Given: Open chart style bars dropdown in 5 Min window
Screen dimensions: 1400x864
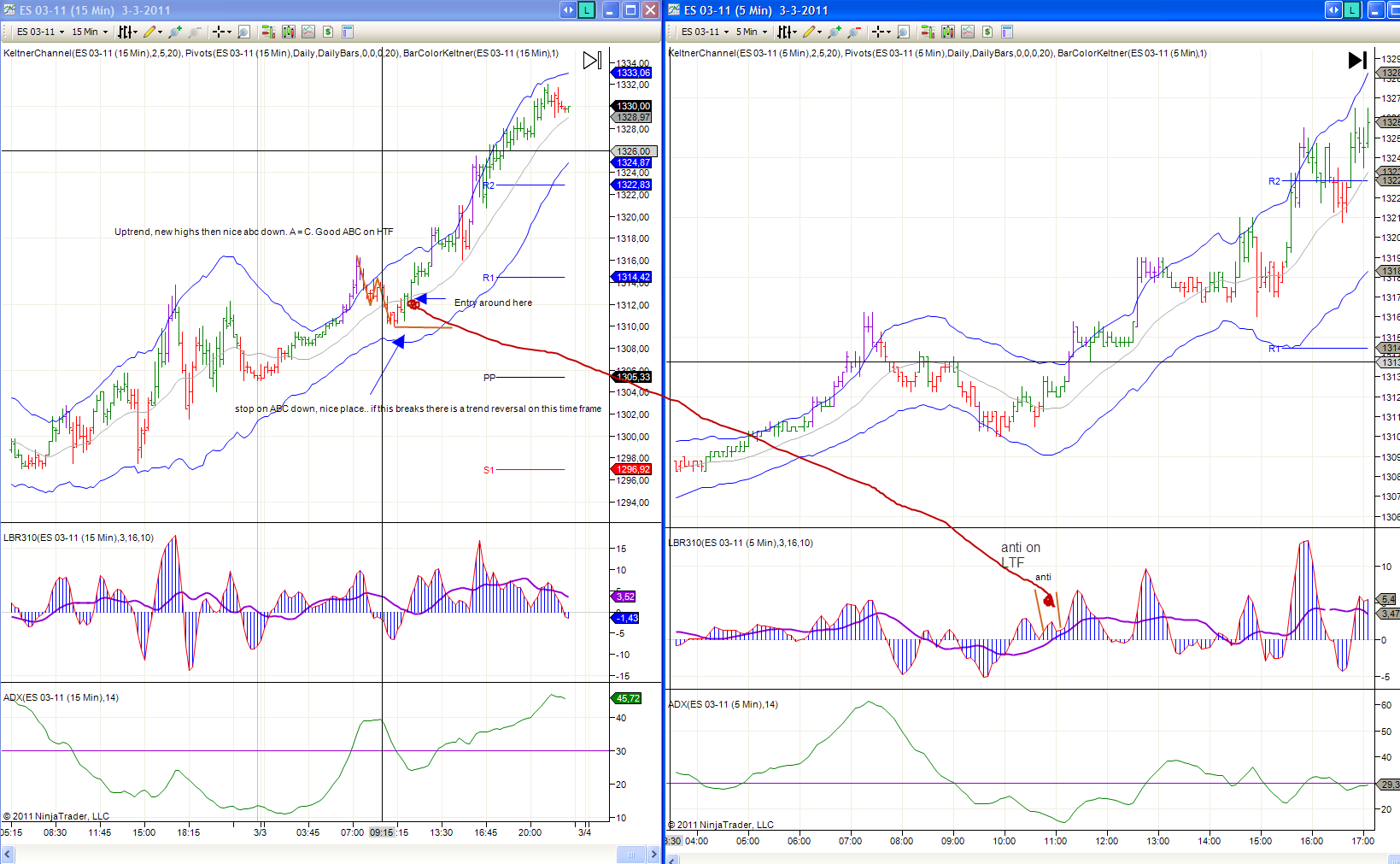Looking at the screenshot, I should [x=787, y=32].
